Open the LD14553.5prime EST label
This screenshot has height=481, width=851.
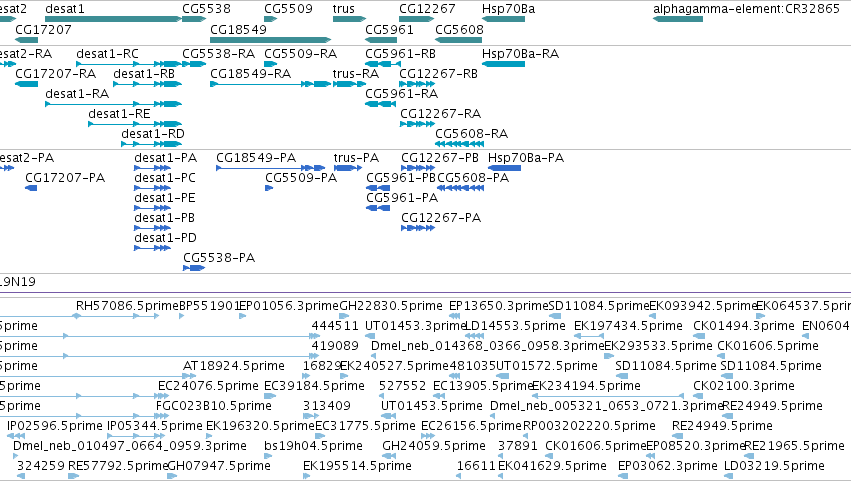[515, 326]
